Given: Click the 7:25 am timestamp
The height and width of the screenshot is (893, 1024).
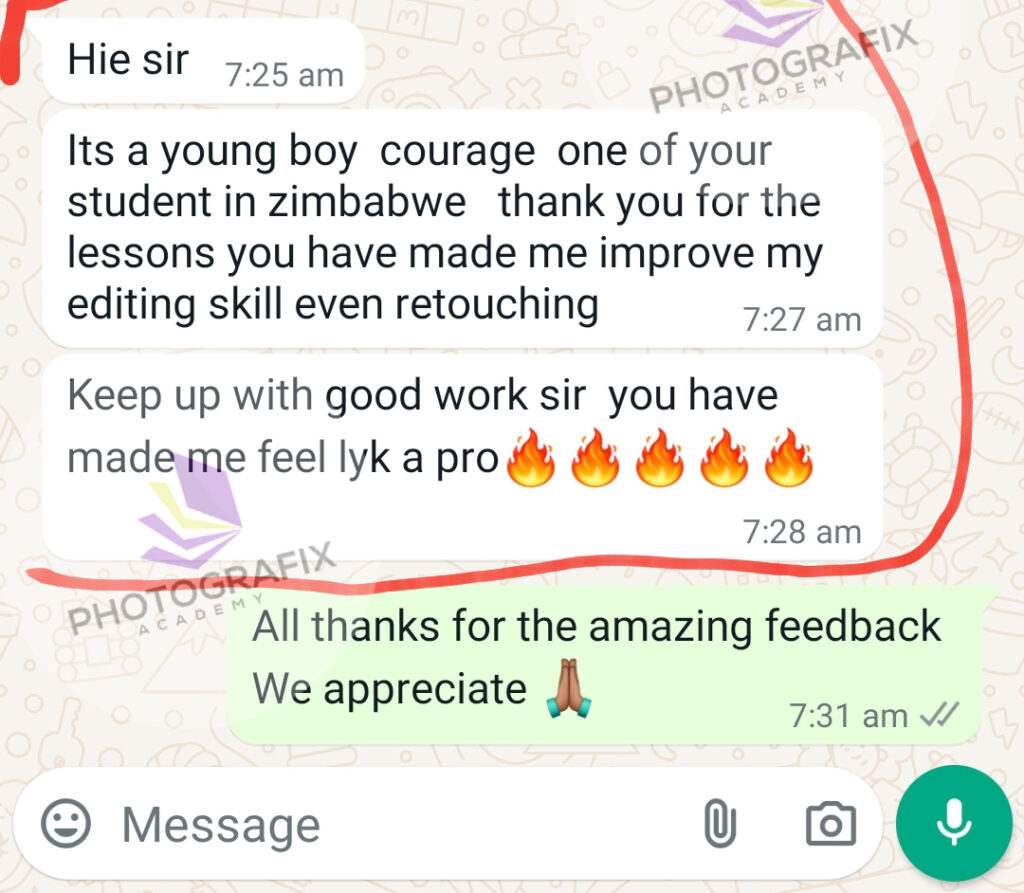Looking at the screenshot, I should [284, 75].
